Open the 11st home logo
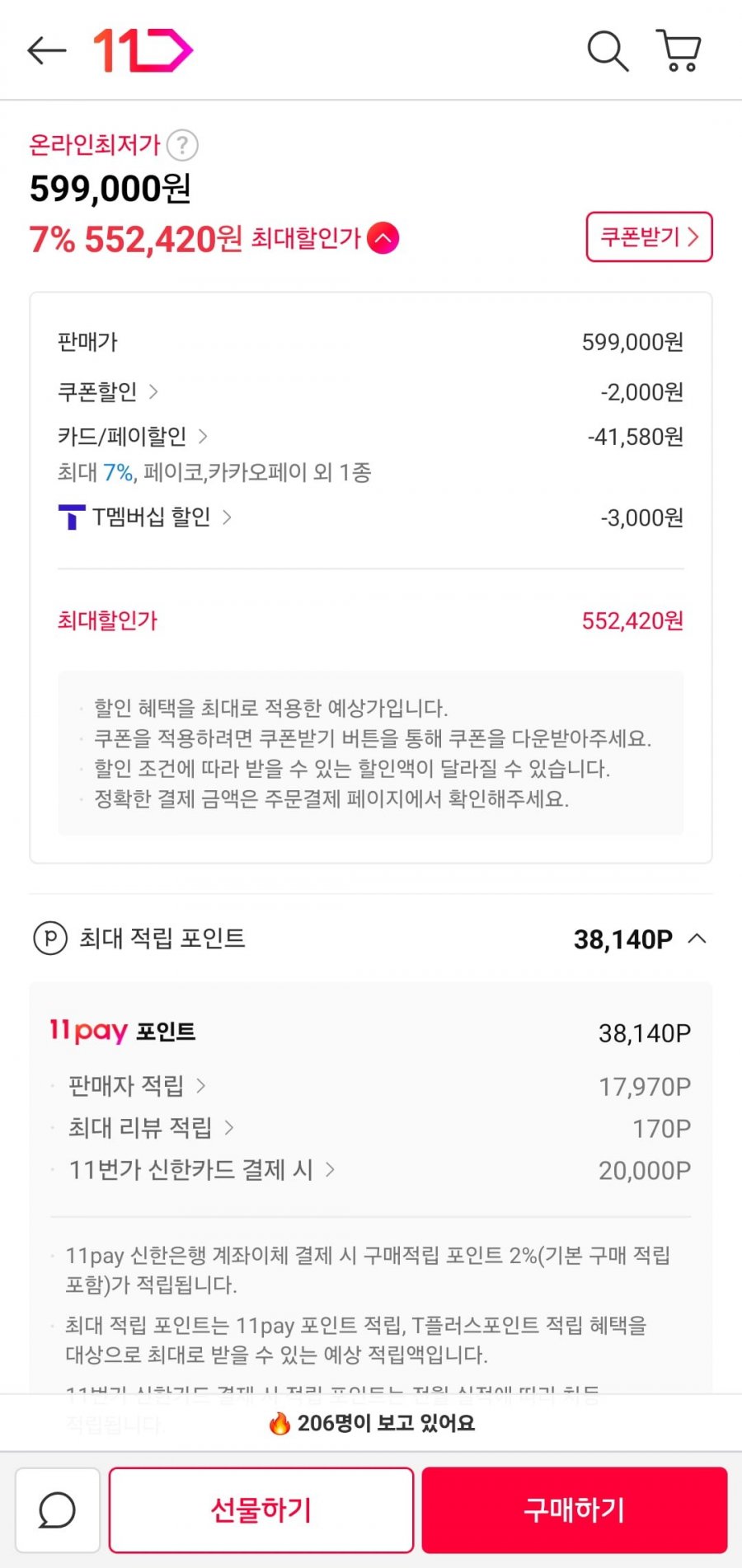Screen dimensions: 742x1568 coord(143,50)
